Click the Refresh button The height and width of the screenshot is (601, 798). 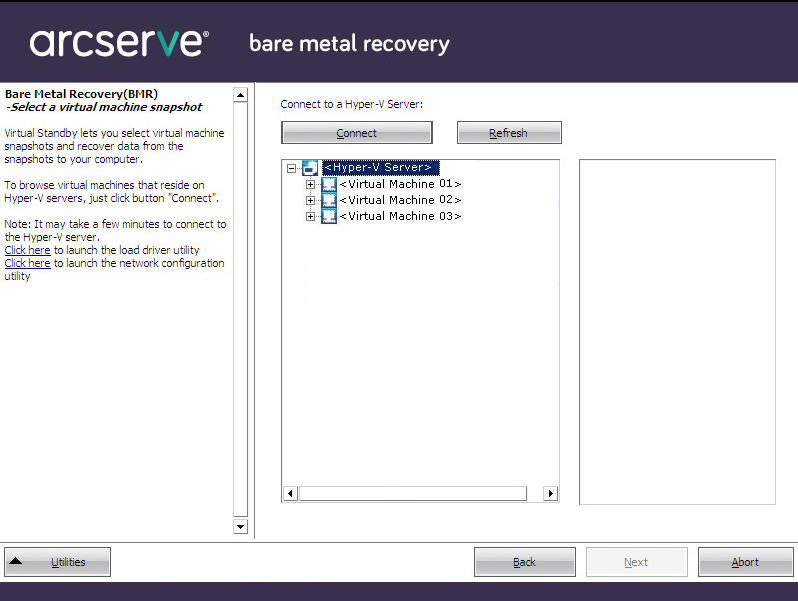click(x=509, y=133)
